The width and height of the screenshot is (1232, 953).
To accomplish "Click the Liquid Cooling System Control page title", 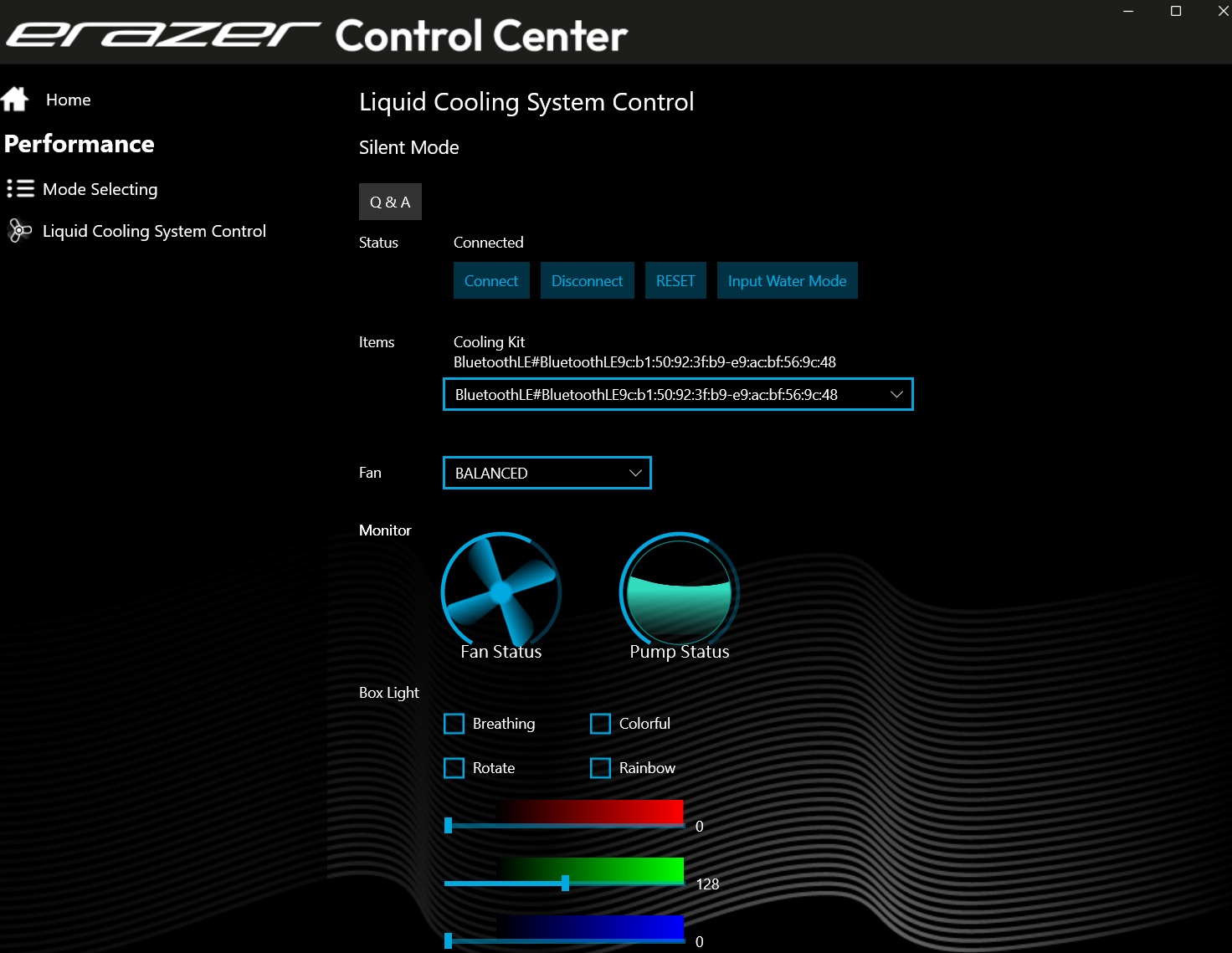I will pyautogui.click(x=526, y=102).
